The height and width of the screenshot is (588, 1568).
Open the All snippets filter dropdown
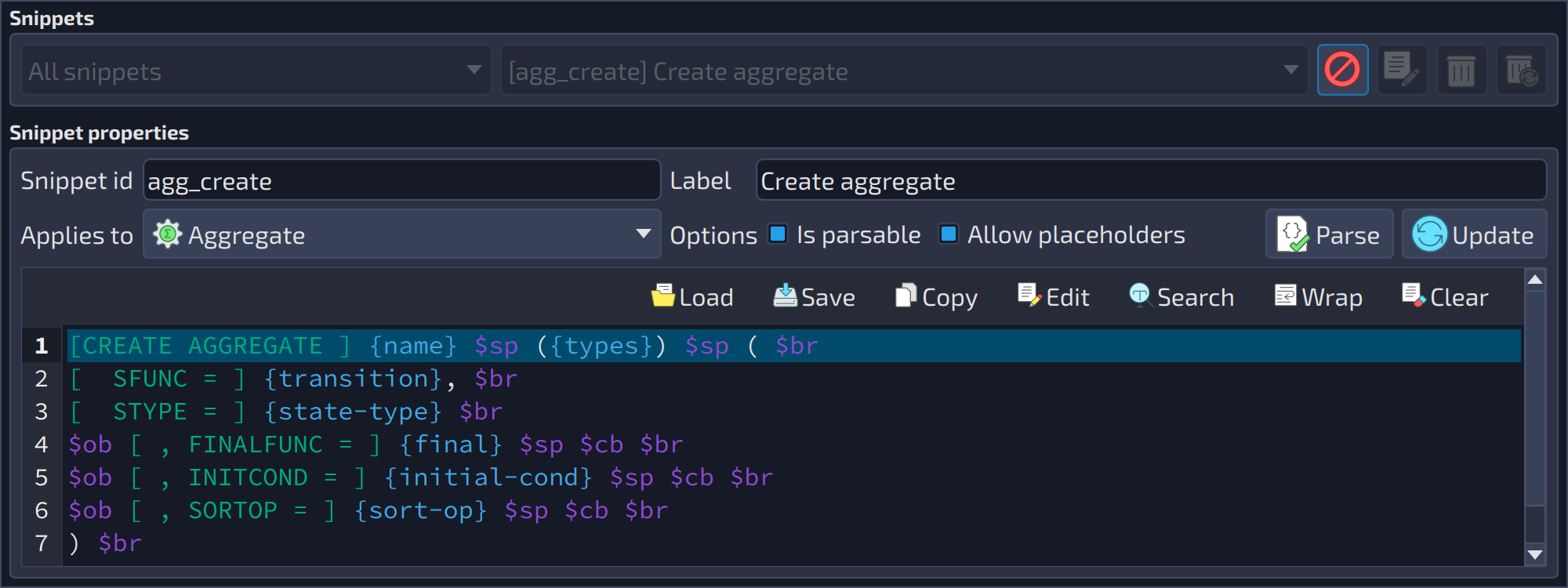[x=256, y=71]
